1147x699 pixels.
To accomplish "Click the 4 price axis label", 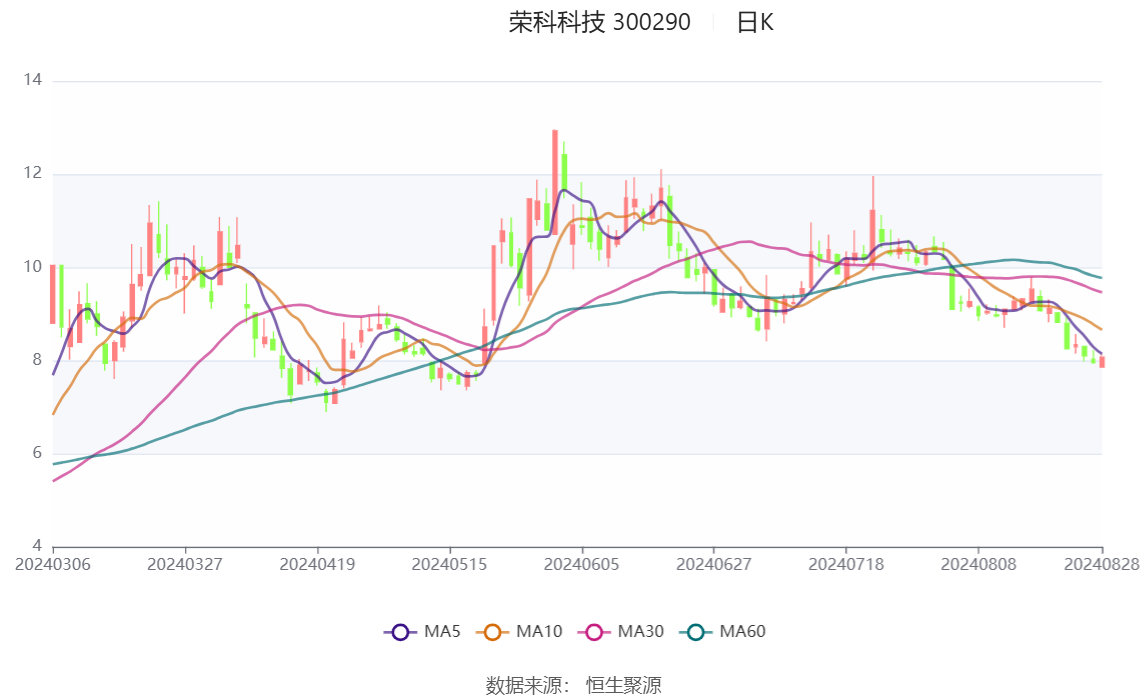I will (x=37, y=545).
